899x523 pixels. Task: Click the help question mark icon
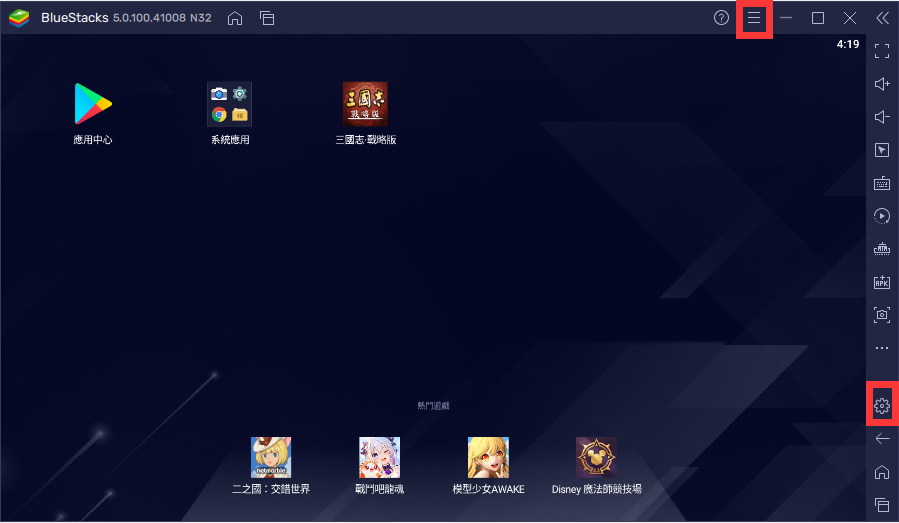(721, 18)
